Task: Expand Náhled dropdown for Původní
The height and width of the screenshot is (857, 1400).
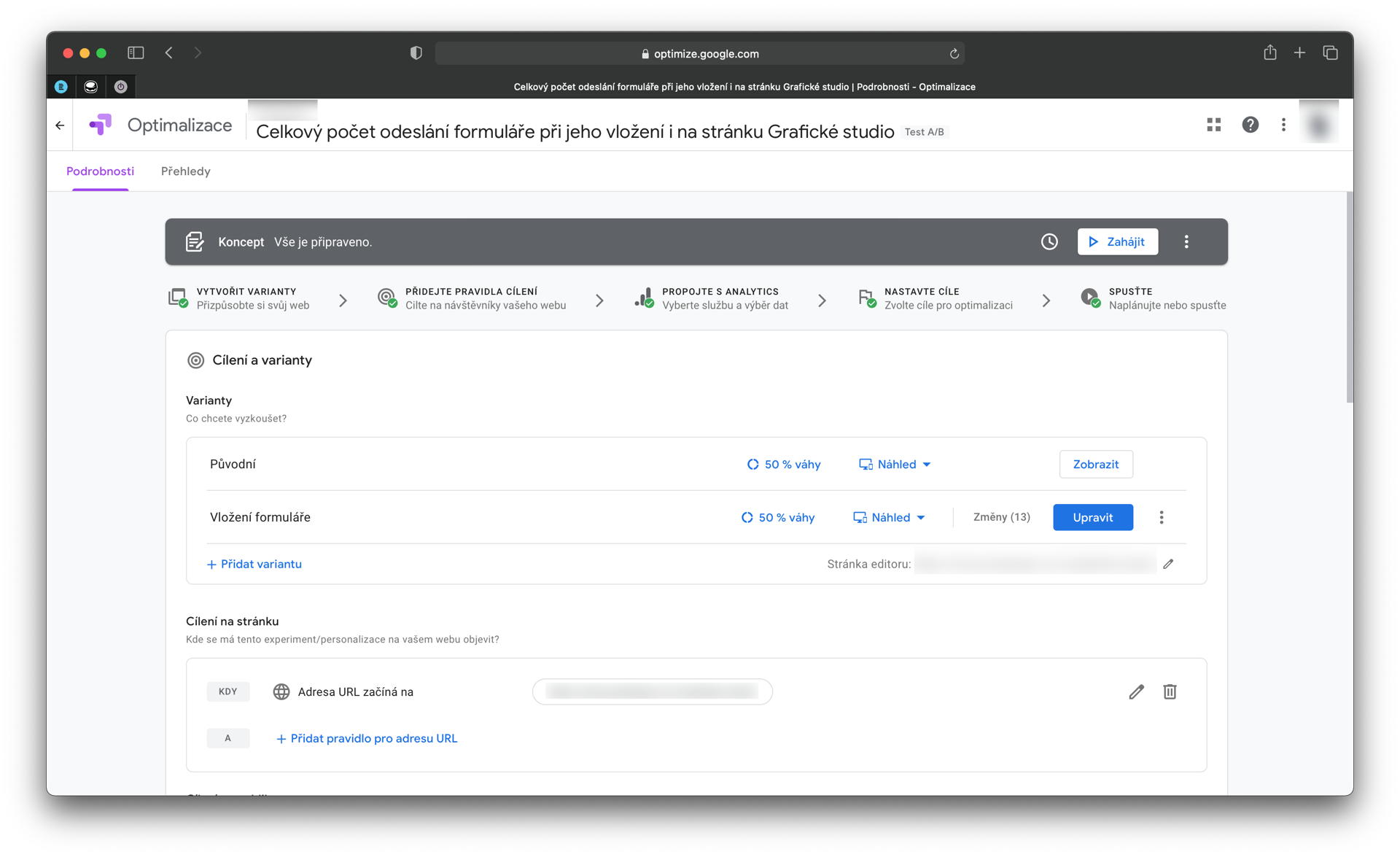Action: point(895,465)
